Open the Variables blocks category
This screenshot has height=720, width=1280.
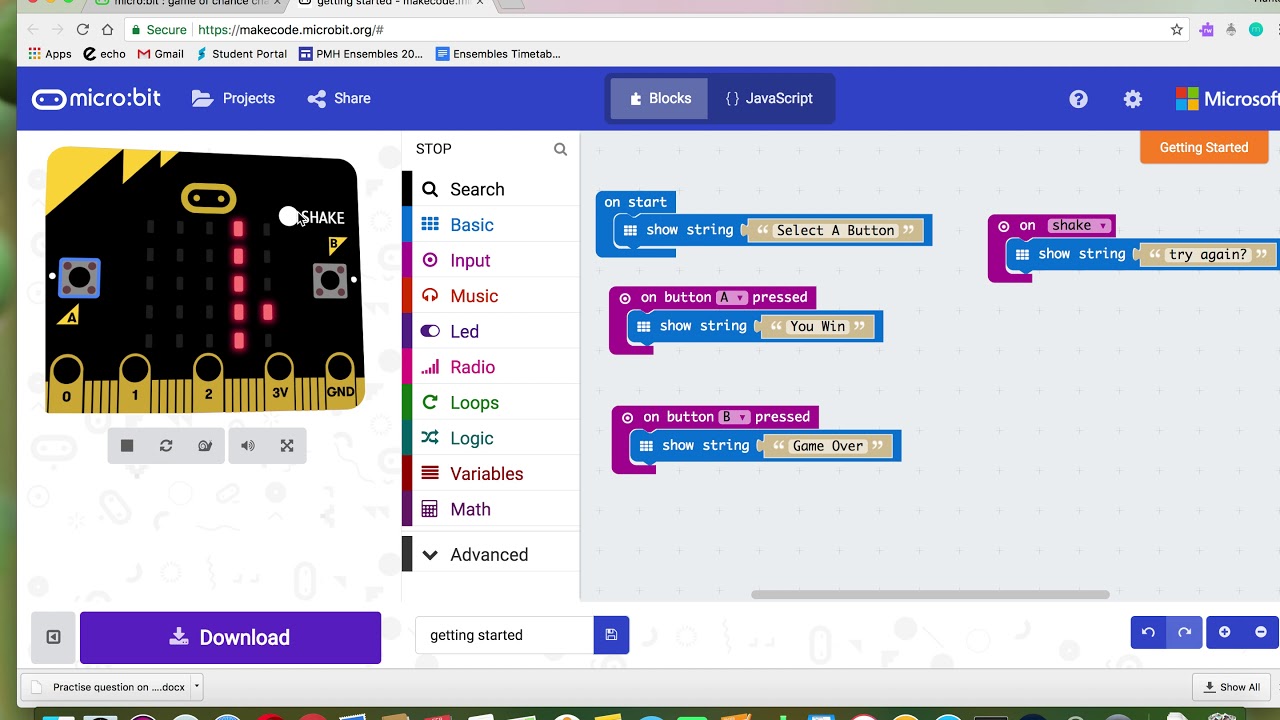point(490,474)
